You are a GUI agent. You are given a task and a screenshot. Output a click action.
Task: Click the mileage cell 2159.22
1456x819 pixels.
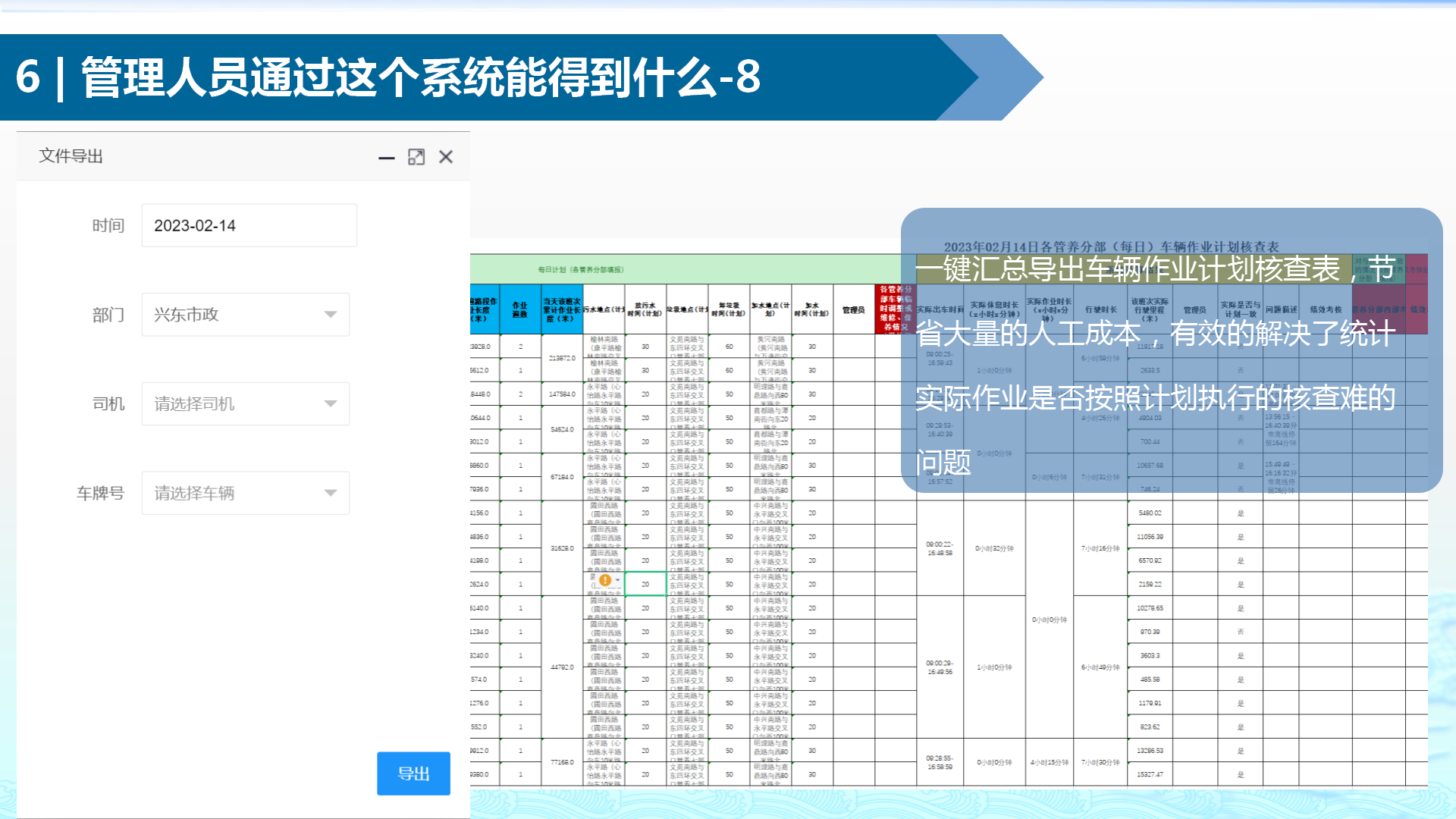[1150, 585]
